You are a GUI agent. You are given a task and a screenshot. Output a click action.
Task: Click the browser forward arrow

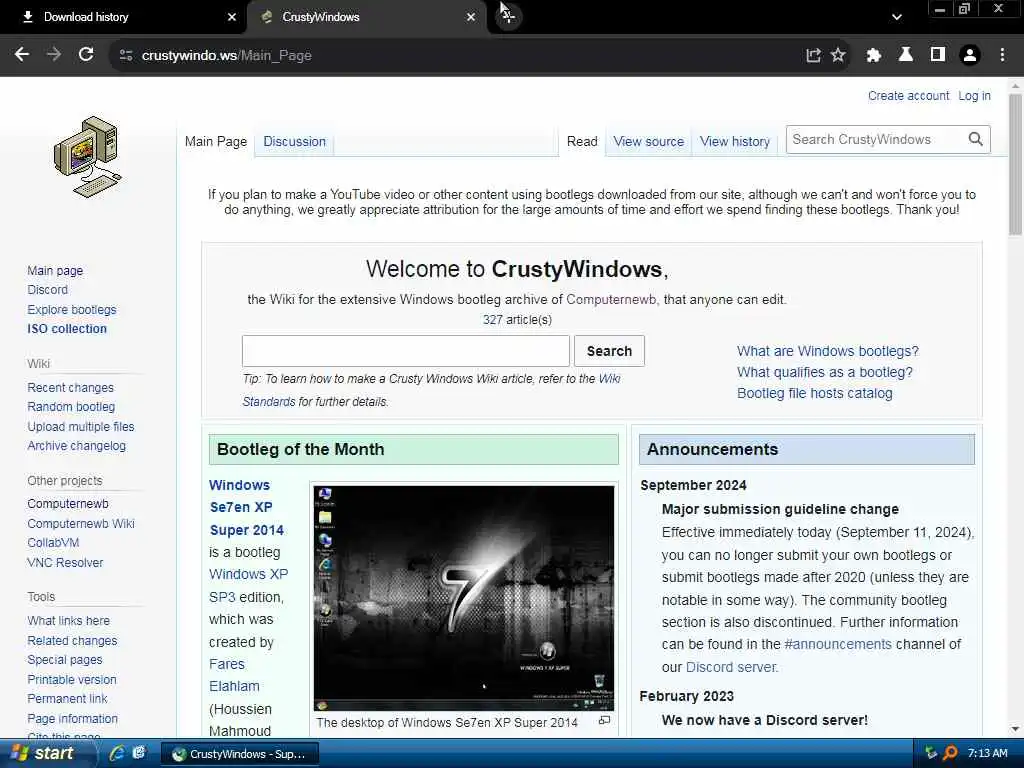coord(54,55)
